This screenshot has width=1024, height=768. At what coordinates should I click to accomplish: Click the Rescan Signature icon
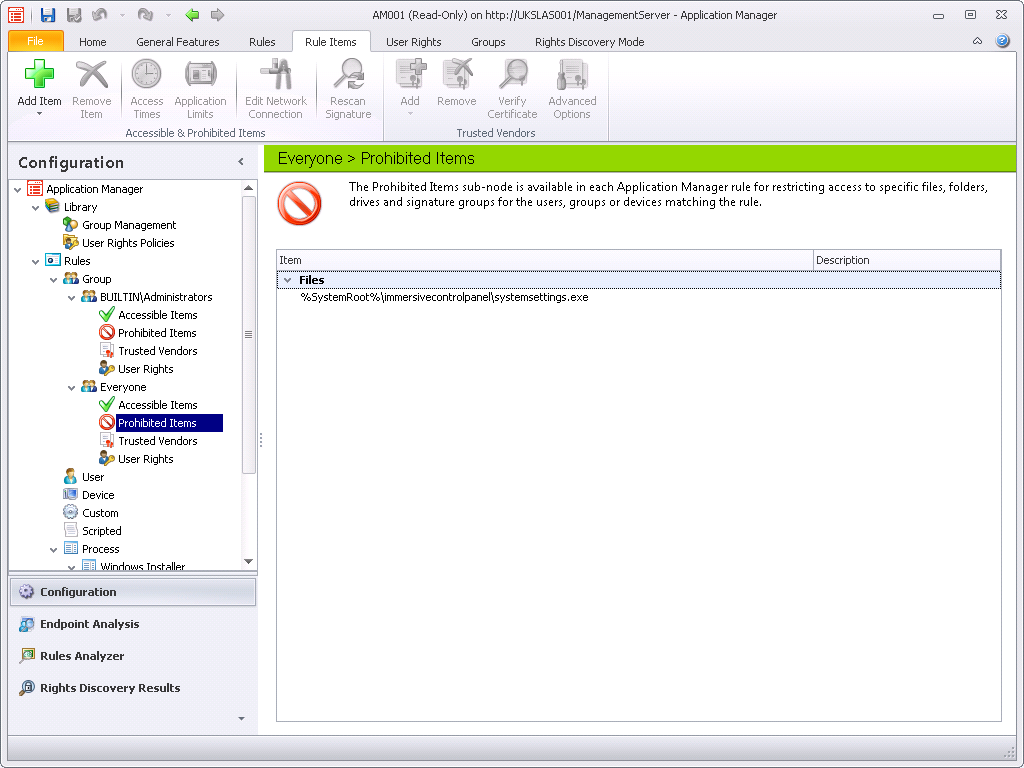(348, 74)
